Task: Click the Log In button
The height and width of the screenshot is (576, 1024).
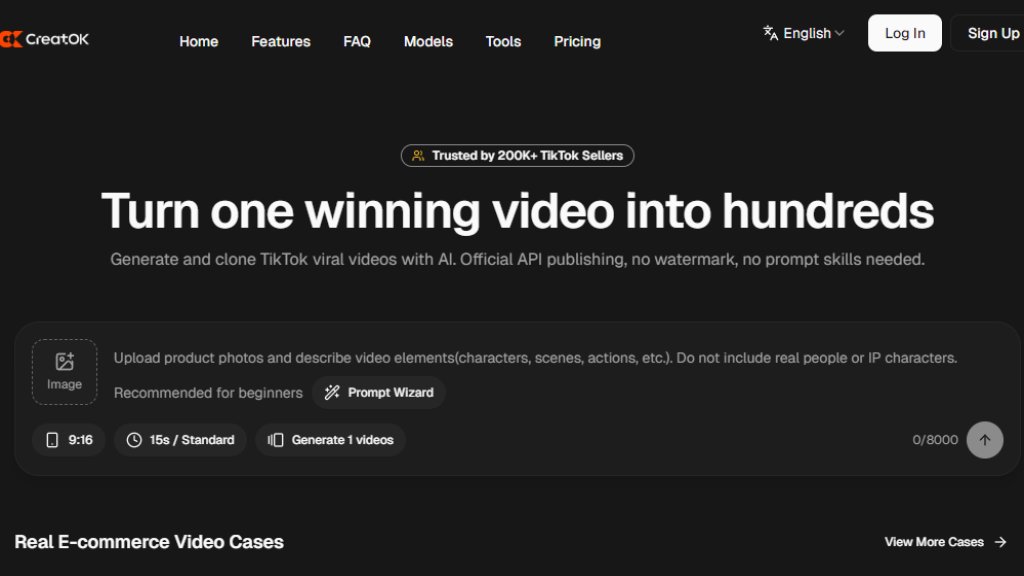Action: coord(904,33)
